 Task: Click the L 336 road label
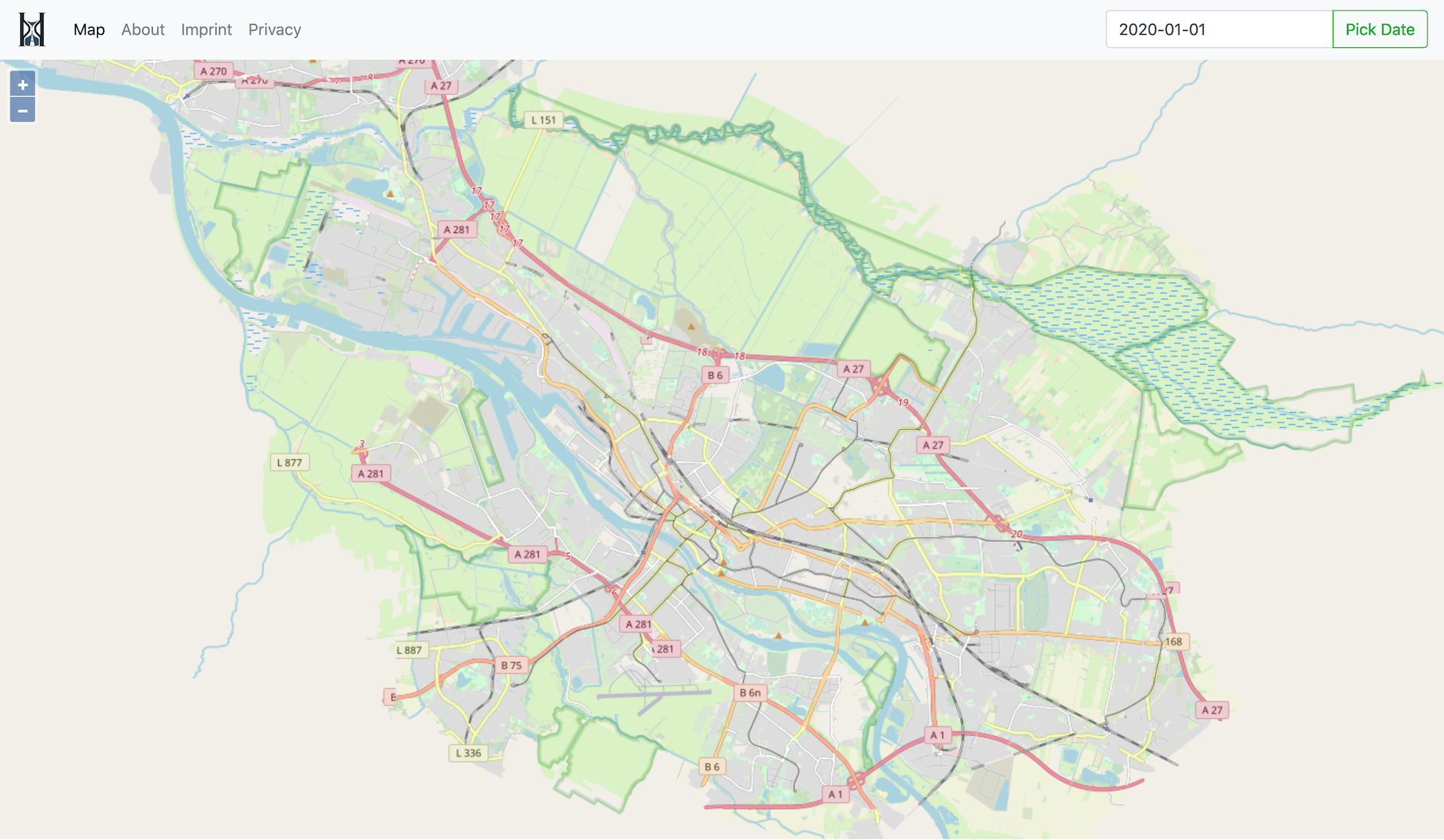(x=468, y=753)
